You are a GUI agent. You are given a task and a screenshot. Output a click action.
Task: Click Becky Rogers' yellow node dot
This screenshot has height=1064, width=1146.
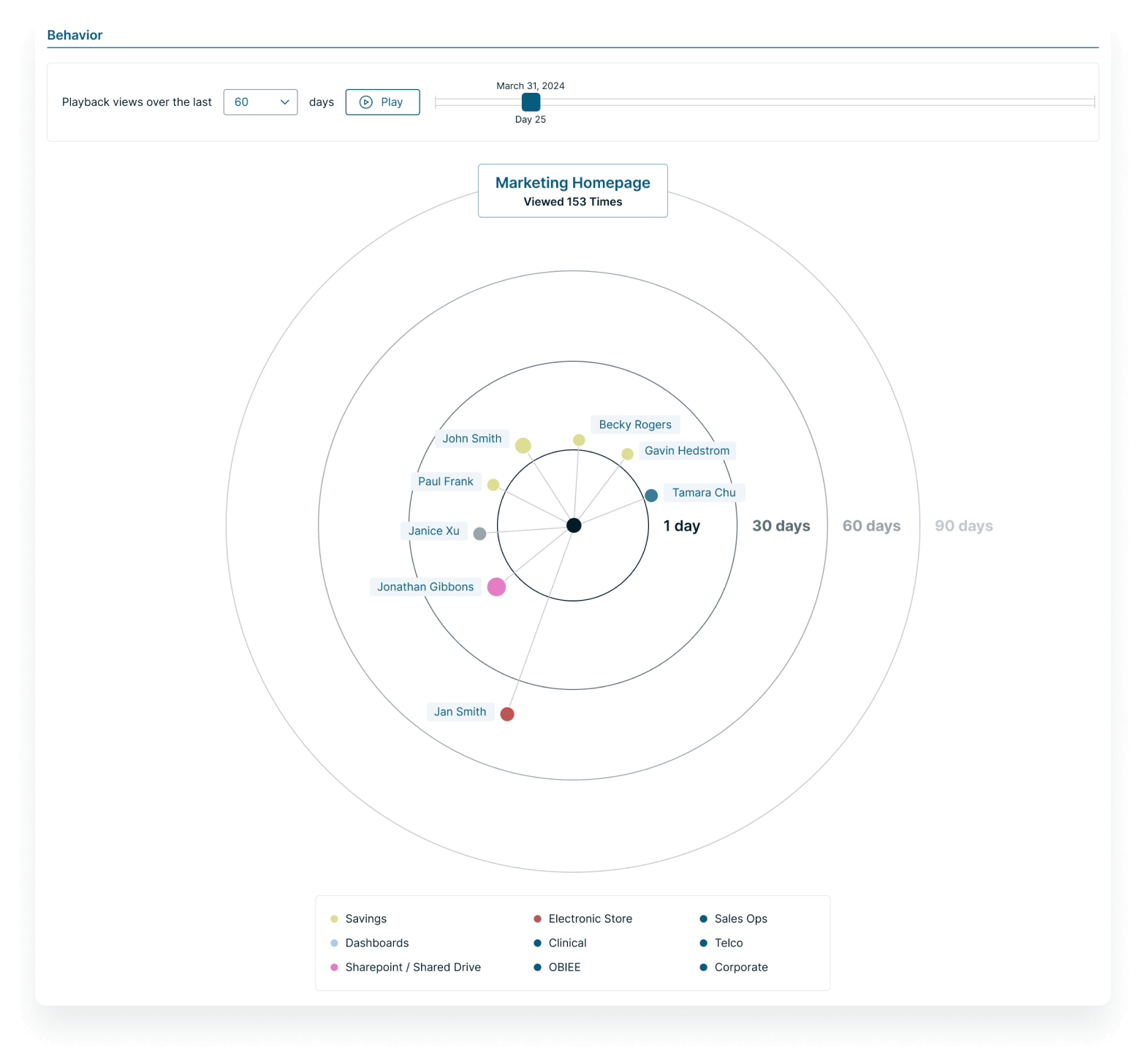coord(579,440)
